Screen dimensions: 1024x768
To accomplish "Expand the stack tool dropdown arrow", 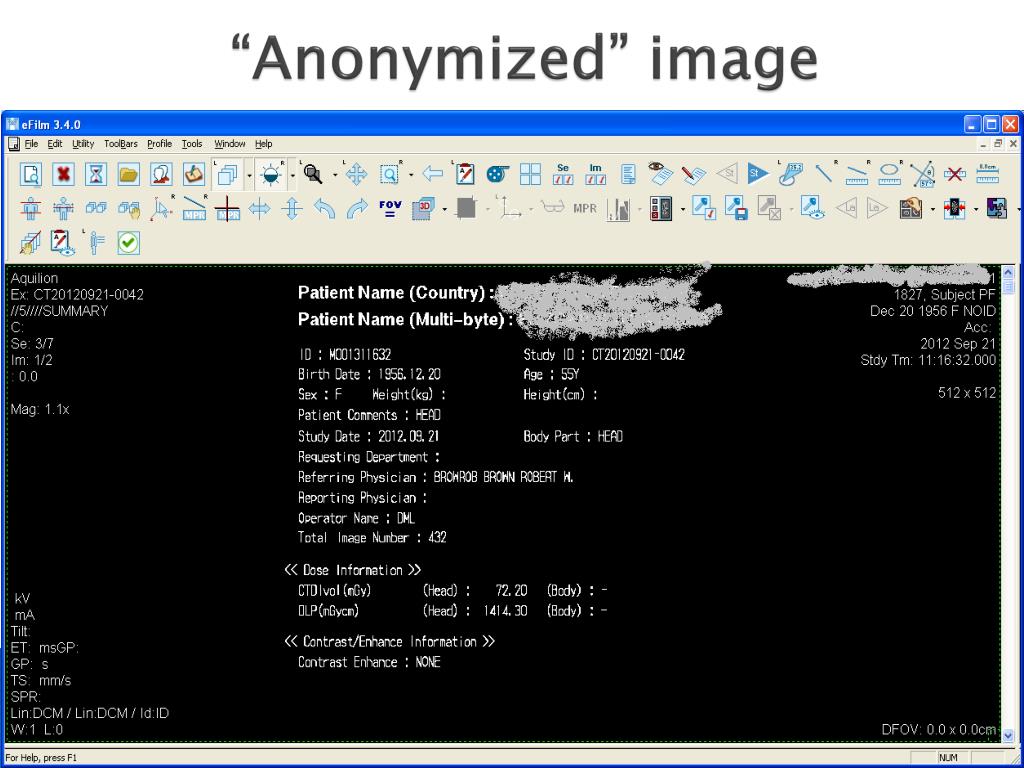I will click(249, 175).
